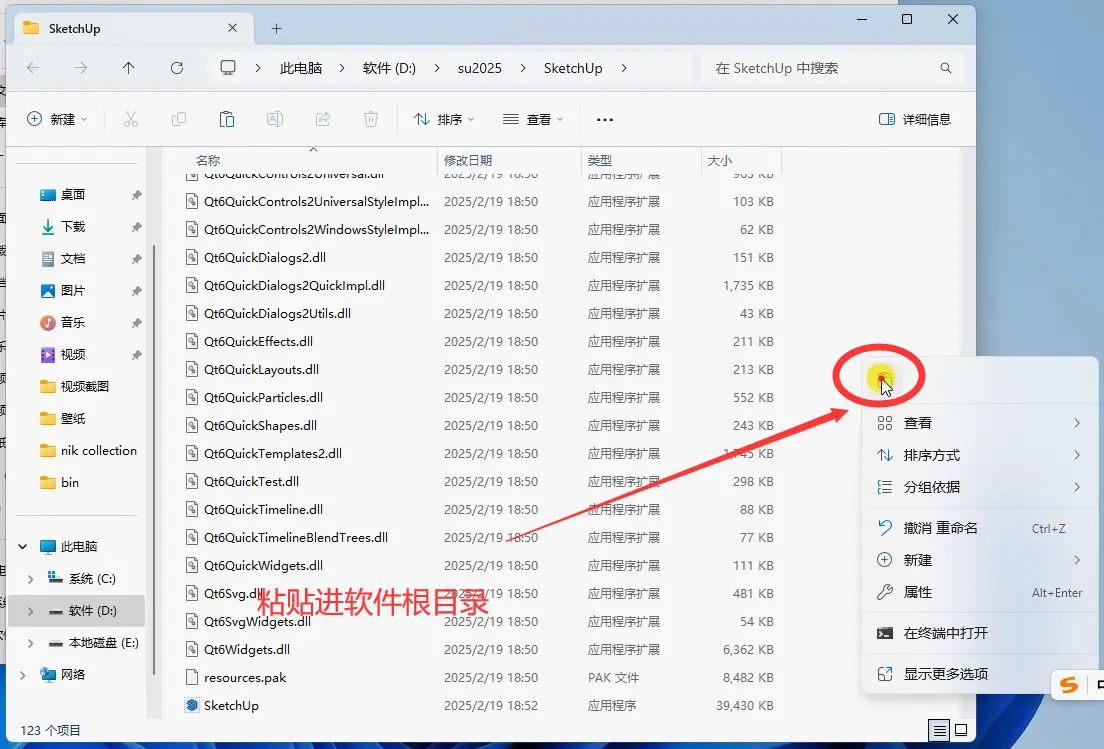
Task: Click the Cut scissors icon in toolbar
Action: click(131, 120)
